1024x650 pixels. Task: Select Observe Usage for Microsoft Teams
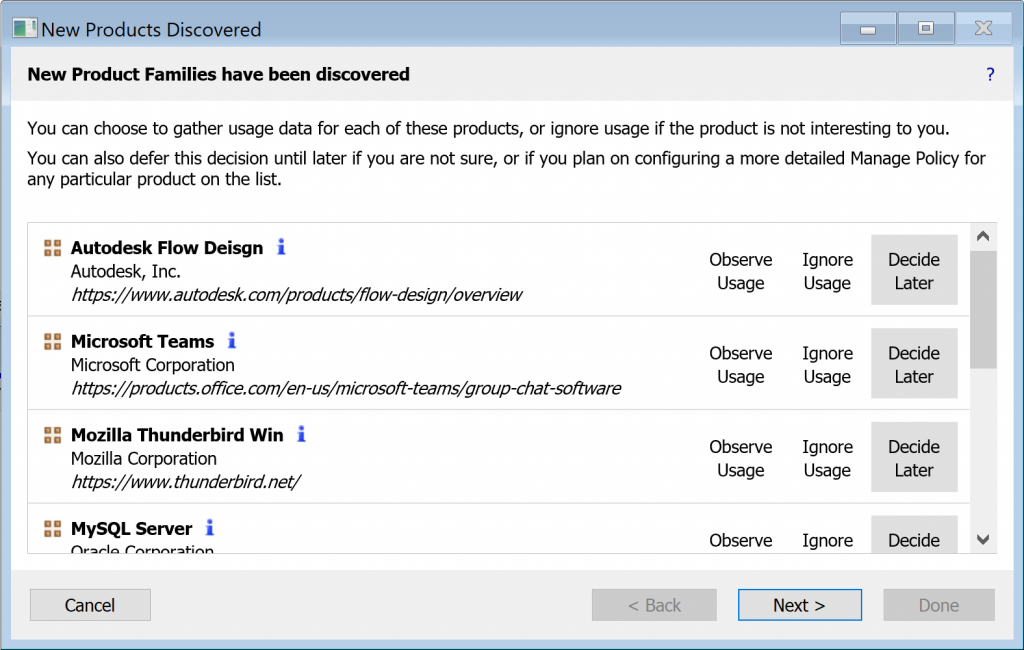click(741, 365)
